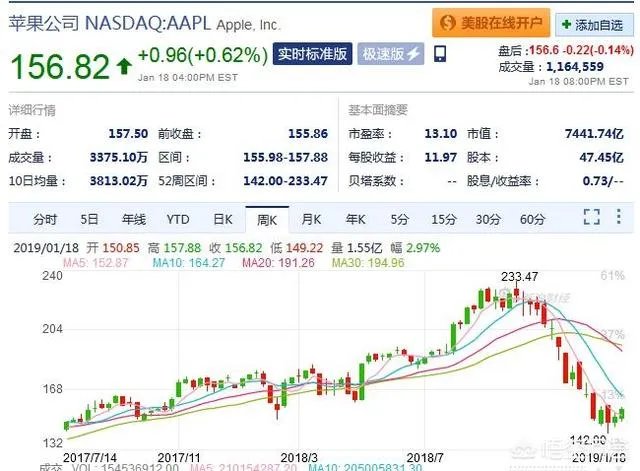Select the 分时 chart tab
The width and height of the screenshot is (640, 471).
tap(45, 220)
